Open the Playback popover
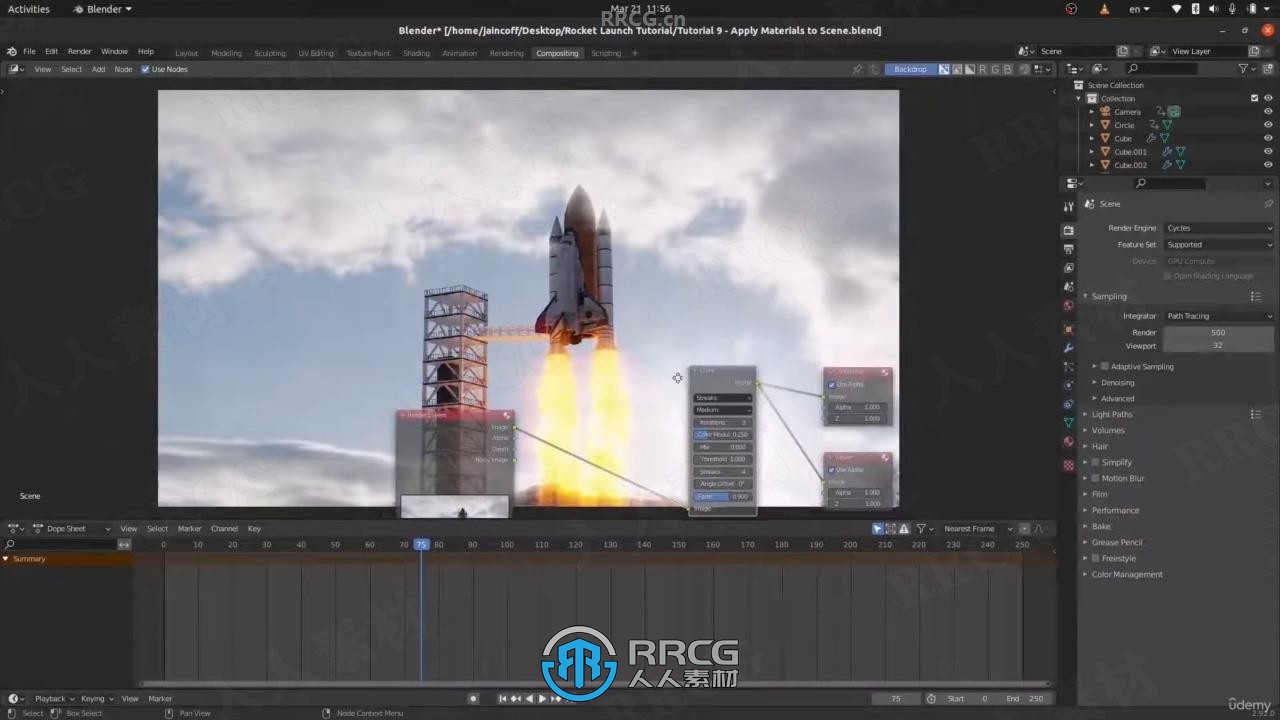The height and width of the screenshot is (720, 1280). tap(54, 698)
